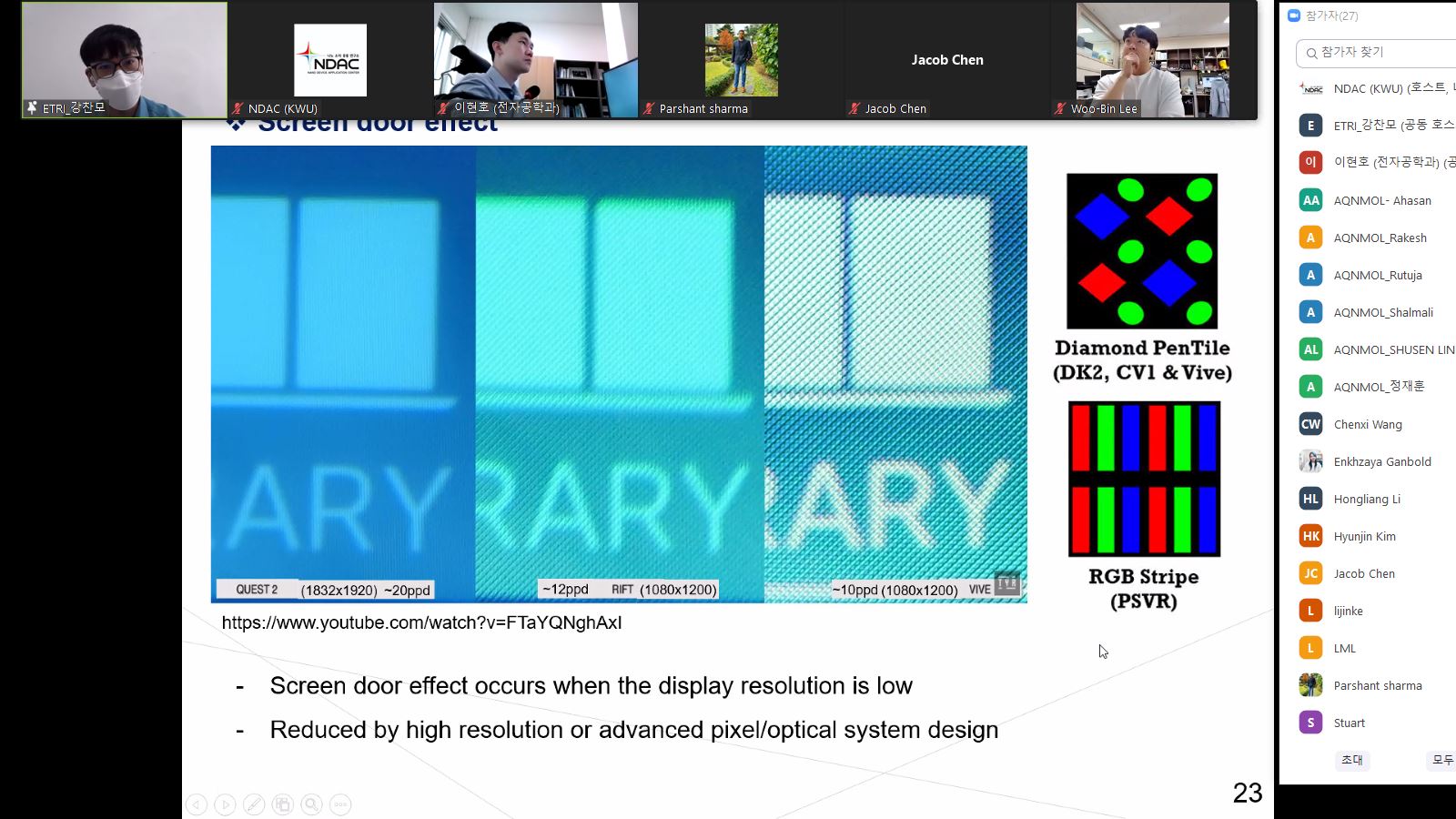Click the slide number 23

(1248, 793)
